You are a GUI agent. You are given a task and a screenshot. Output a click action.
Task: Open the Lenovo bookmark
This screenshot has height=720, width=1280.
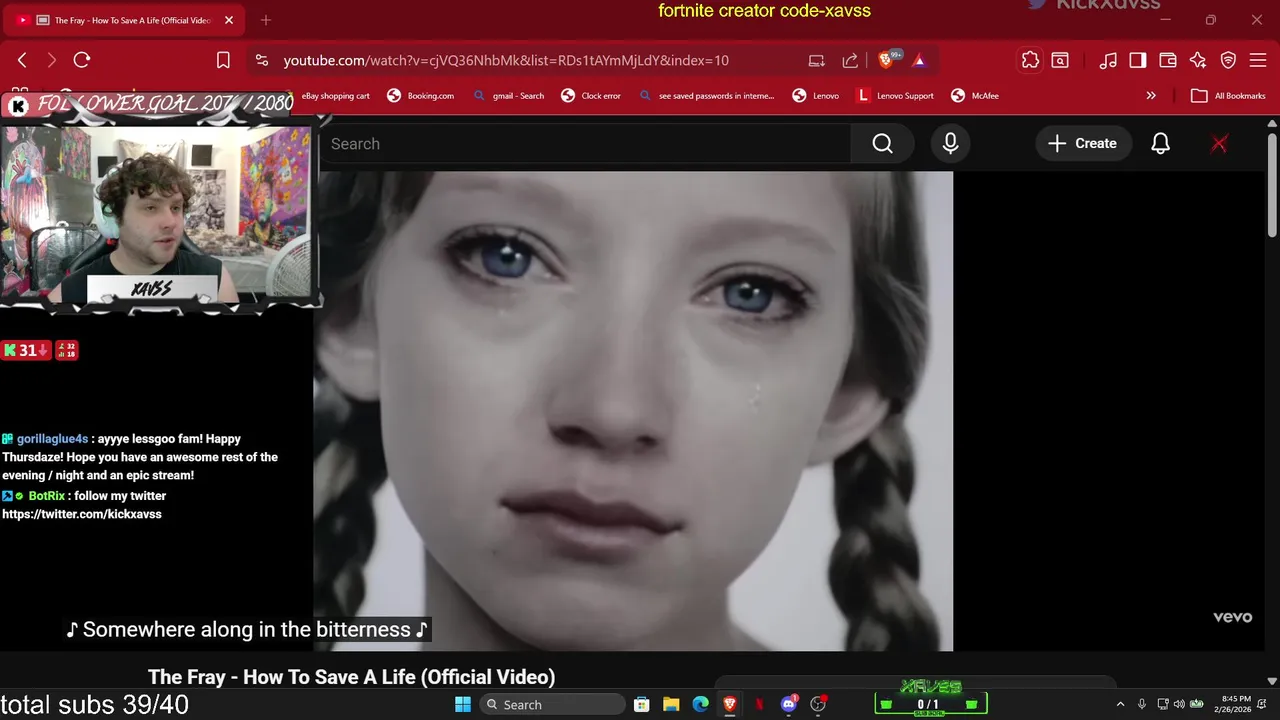click(815, 96)
